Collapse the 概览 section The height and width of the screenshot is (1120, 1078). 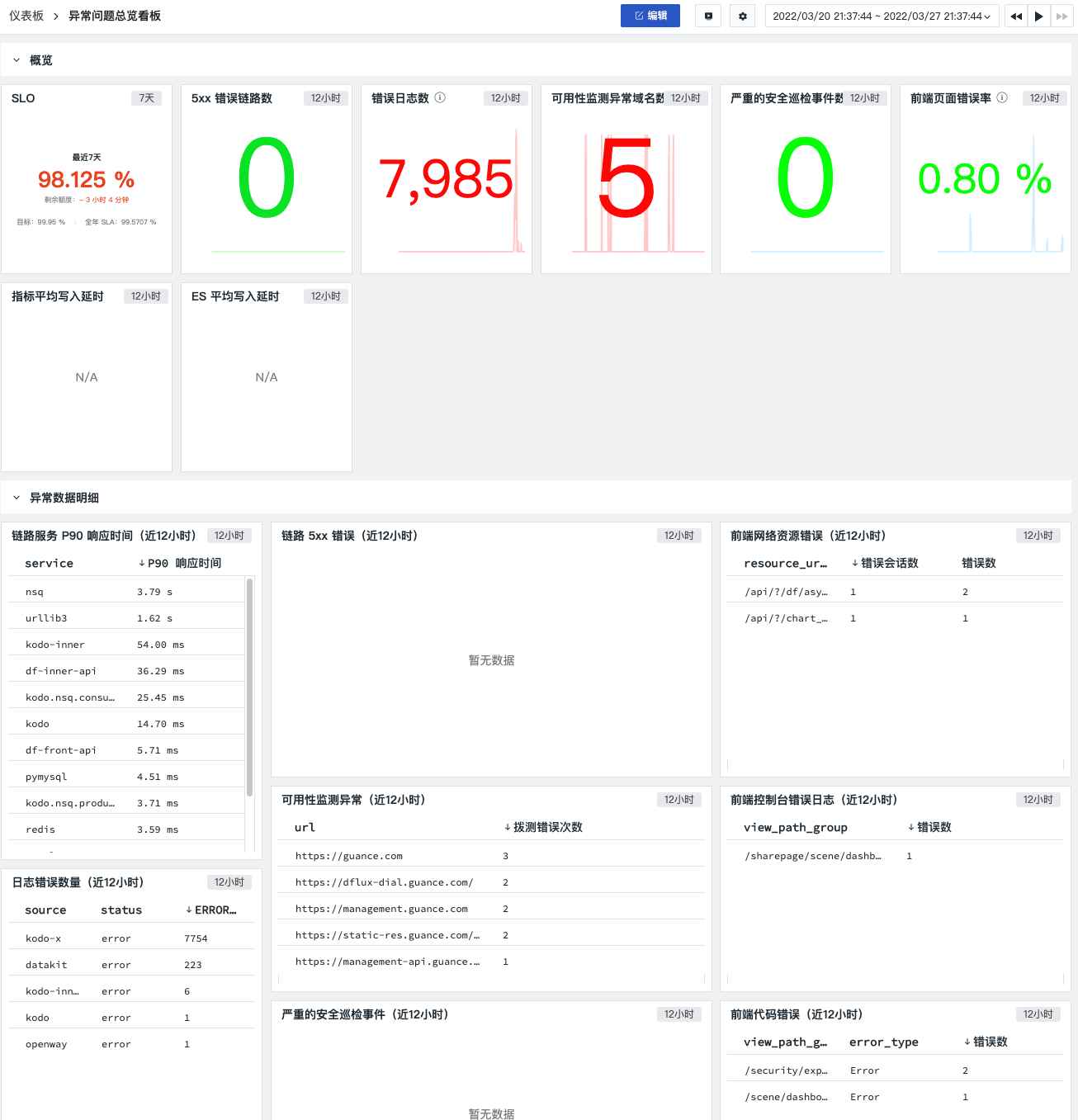point(17,60)
